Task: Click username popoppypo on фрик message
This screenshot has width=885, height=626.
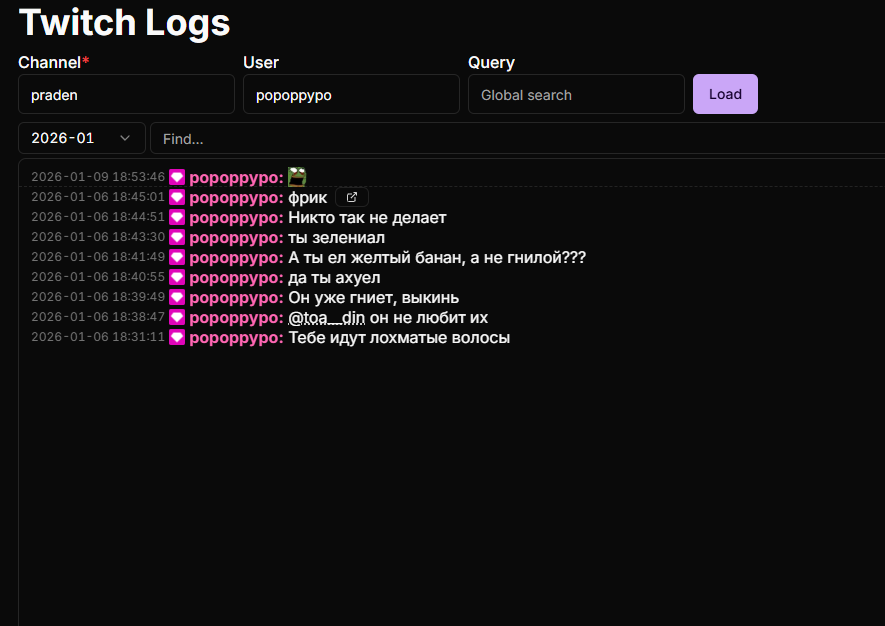Action: [236, 198]
